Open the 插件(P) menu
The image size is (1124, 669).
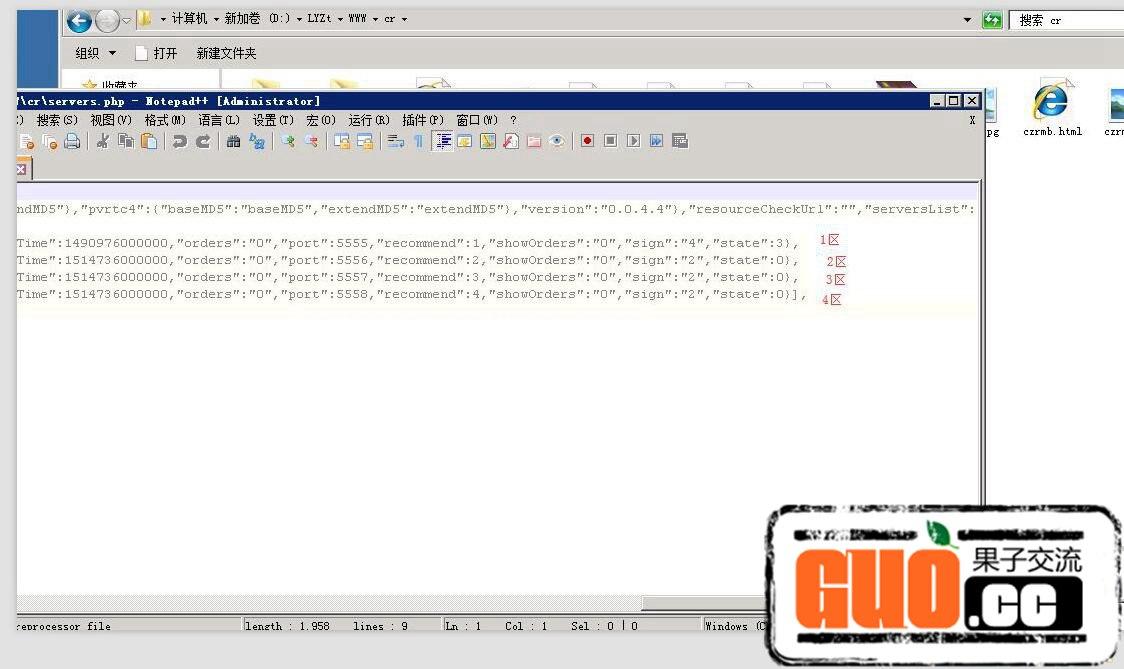[422, 120]
